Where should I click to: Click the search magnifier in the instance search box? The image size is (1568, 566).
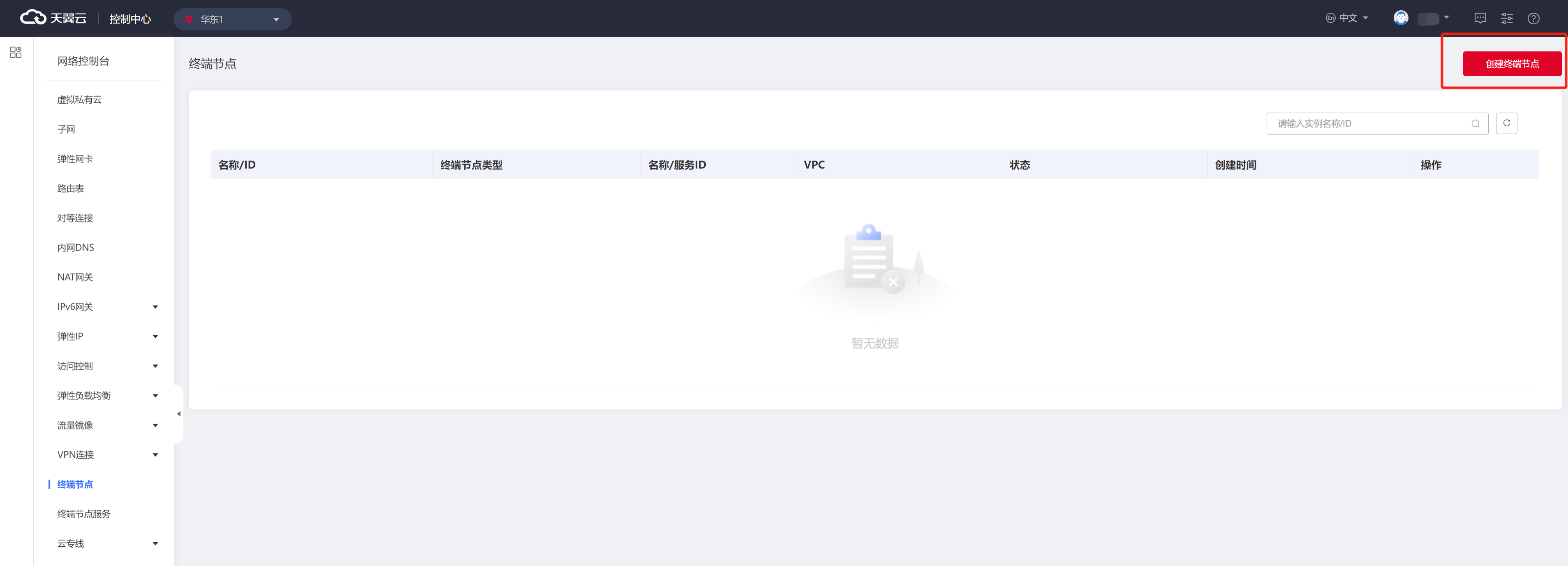[x=1475, y=123]
